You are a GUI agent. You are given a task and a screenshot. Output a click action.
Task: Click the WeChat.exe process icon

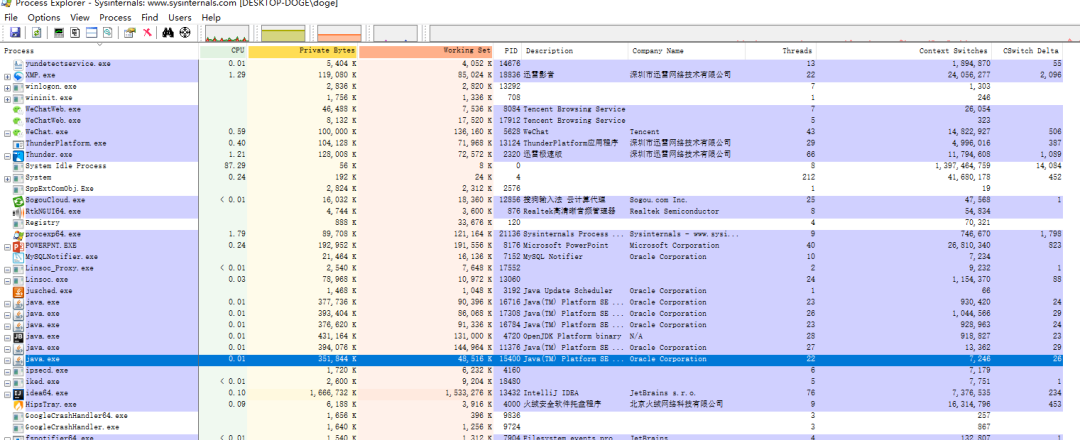(x=18, y=132)
